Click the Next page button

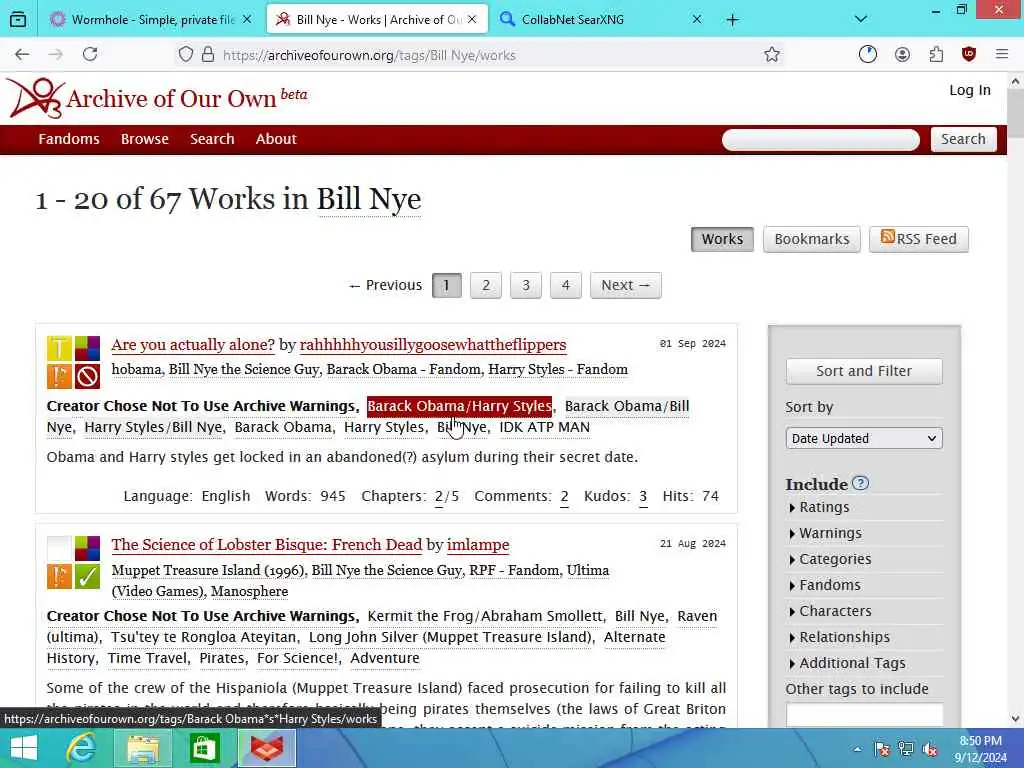click(x=626, y=285)
